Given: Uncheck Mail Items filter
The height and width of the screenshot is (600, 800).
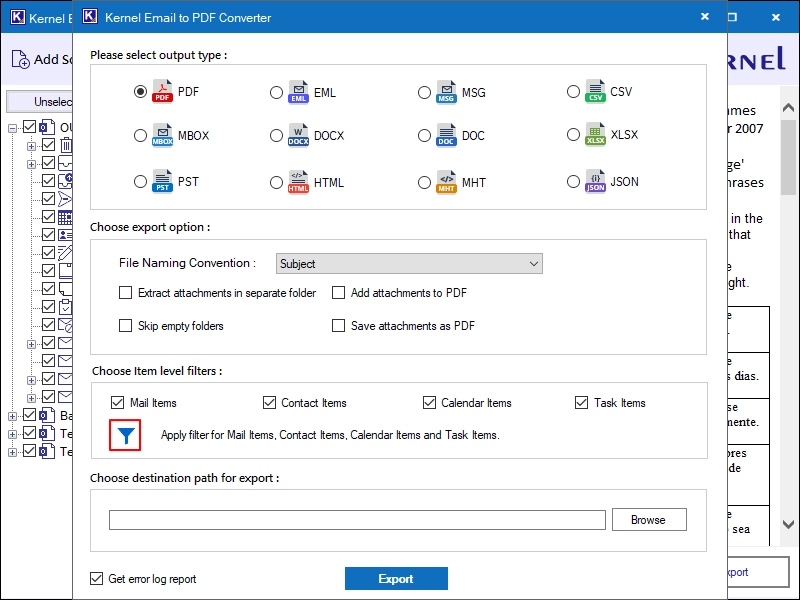Looking at the screenshot, I should (117, 403).
